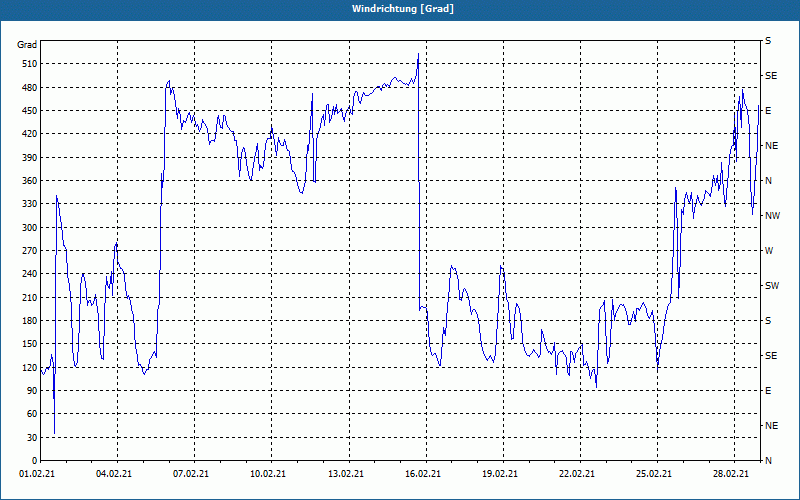The width and height of the screenshot is (800, 500).
Task: Select the 330 value on the left axis
Action: point(29,204)
